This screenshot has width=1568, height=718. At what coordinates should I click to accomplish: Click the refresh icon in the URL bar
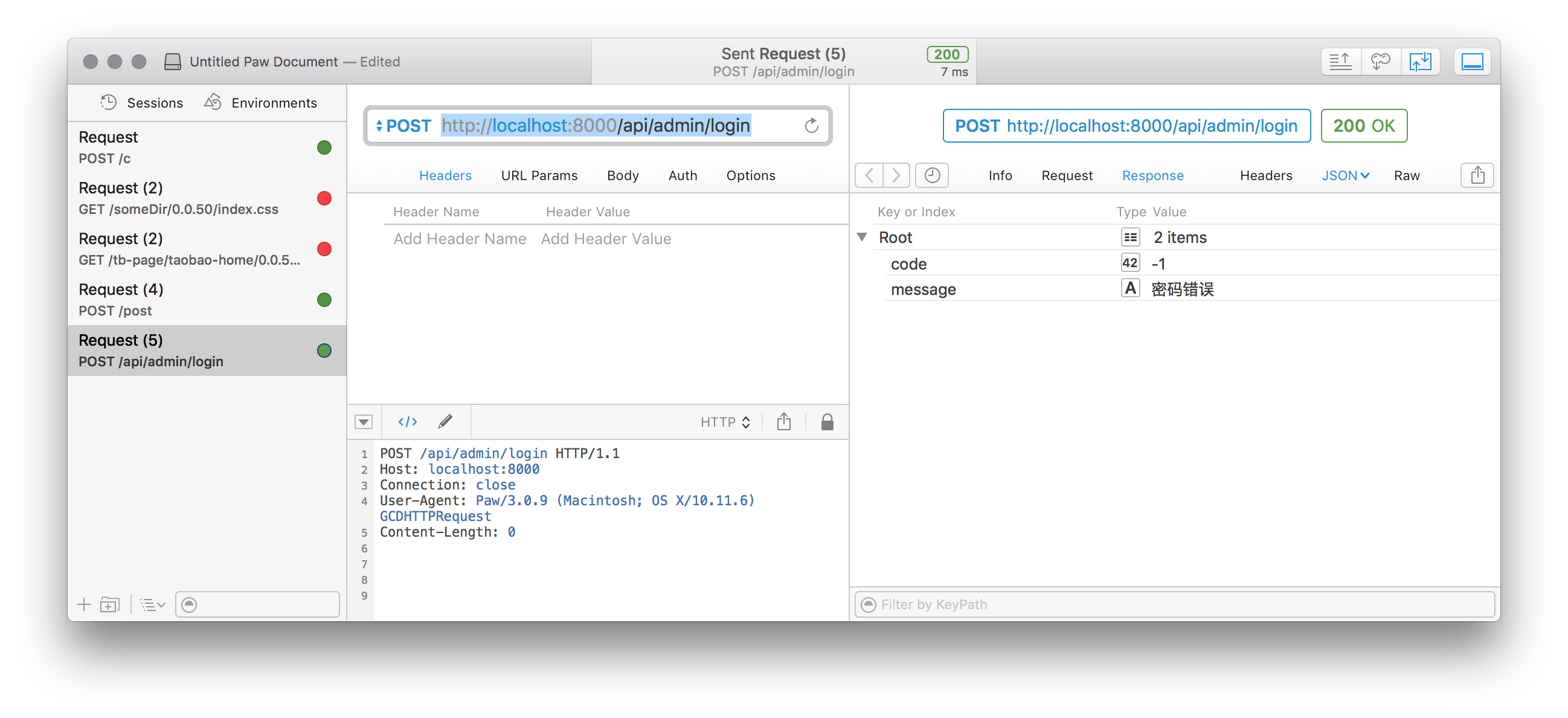(811, 126)
